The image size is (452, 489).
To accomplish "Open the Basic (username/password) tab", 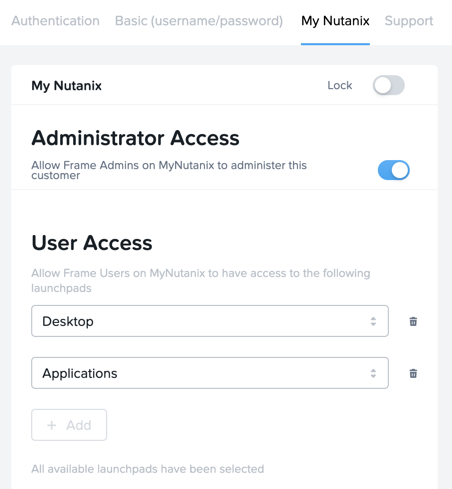I will pyautogui.click(x=199, y=21).
